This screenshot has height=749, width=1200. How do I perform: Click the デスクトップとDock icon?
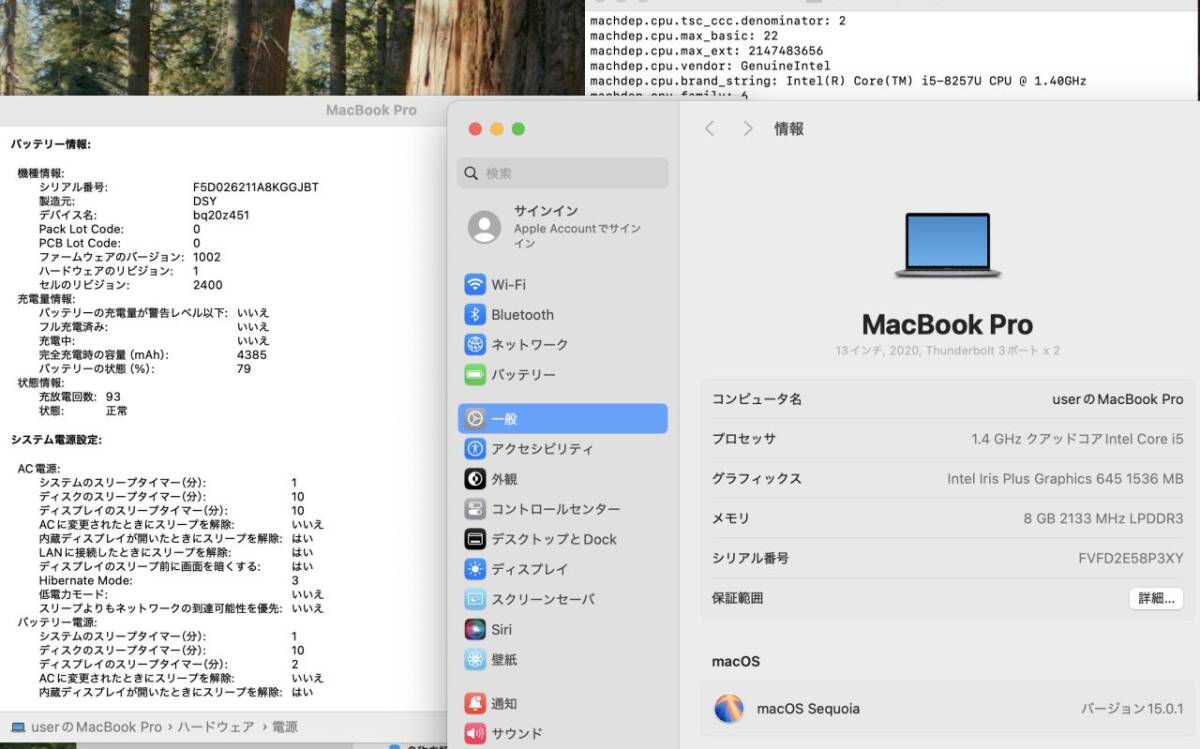(x=475, y=539)
